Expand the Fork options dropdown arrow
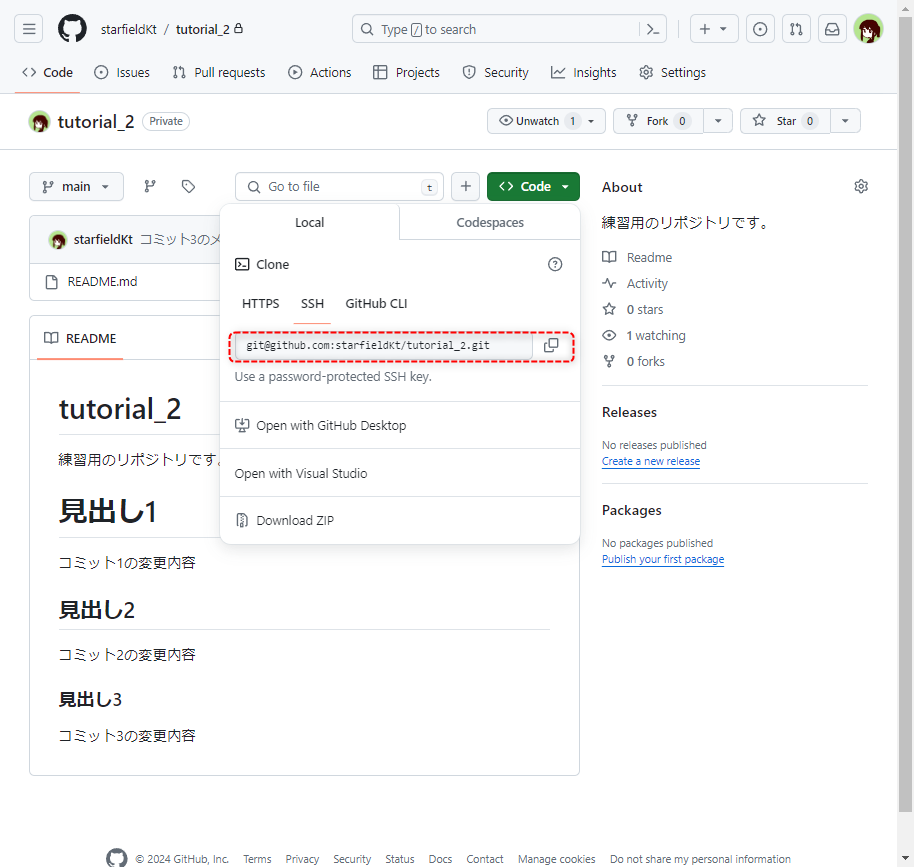The image size is (914, 867). (x=718, y=121)
